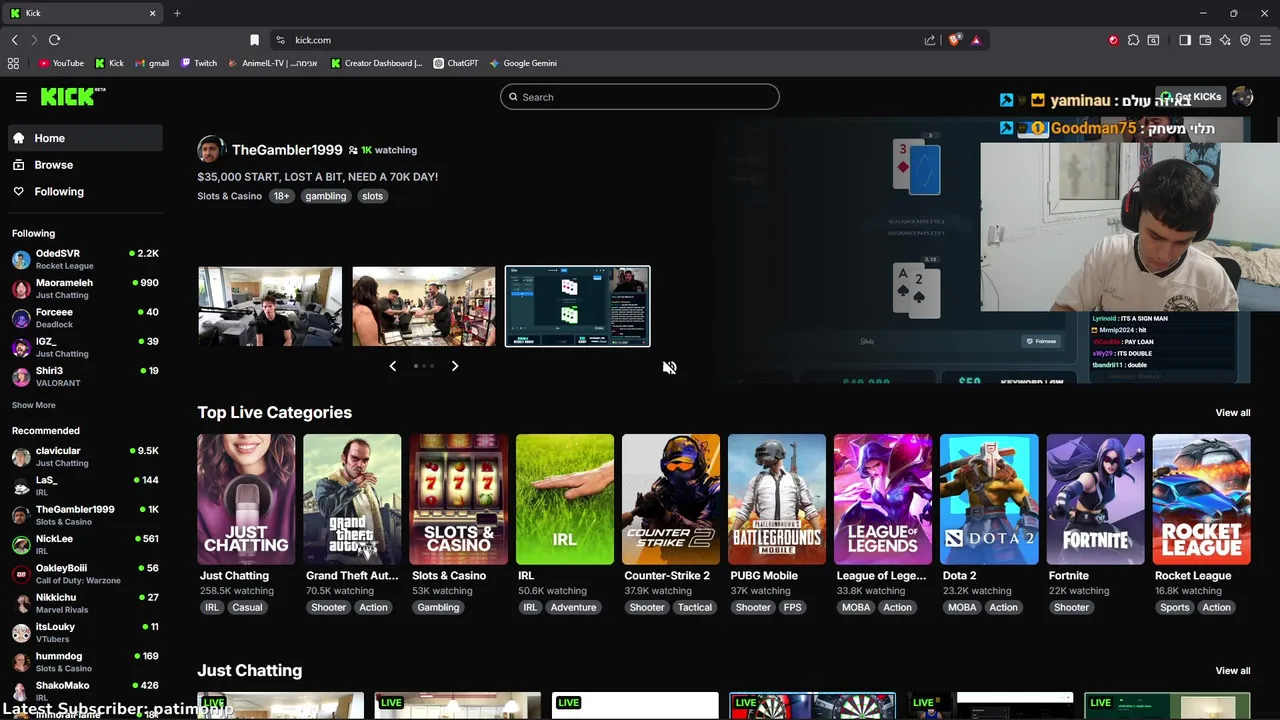Open hummdog in Recommended list
1280x720 pixels.
[85, 662]
